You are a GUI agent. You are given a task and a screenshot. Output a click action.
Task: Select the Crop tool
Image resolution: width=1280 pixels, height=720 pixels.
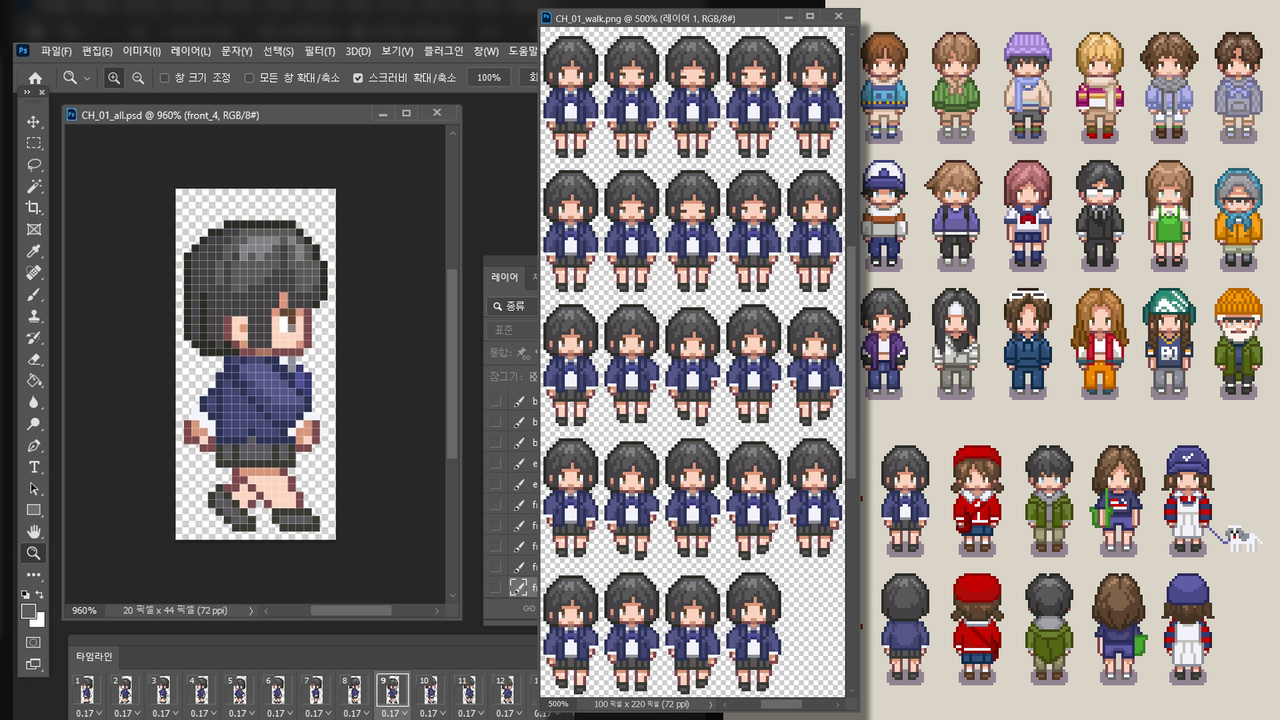pyautogui.click(x=34, y=207)
